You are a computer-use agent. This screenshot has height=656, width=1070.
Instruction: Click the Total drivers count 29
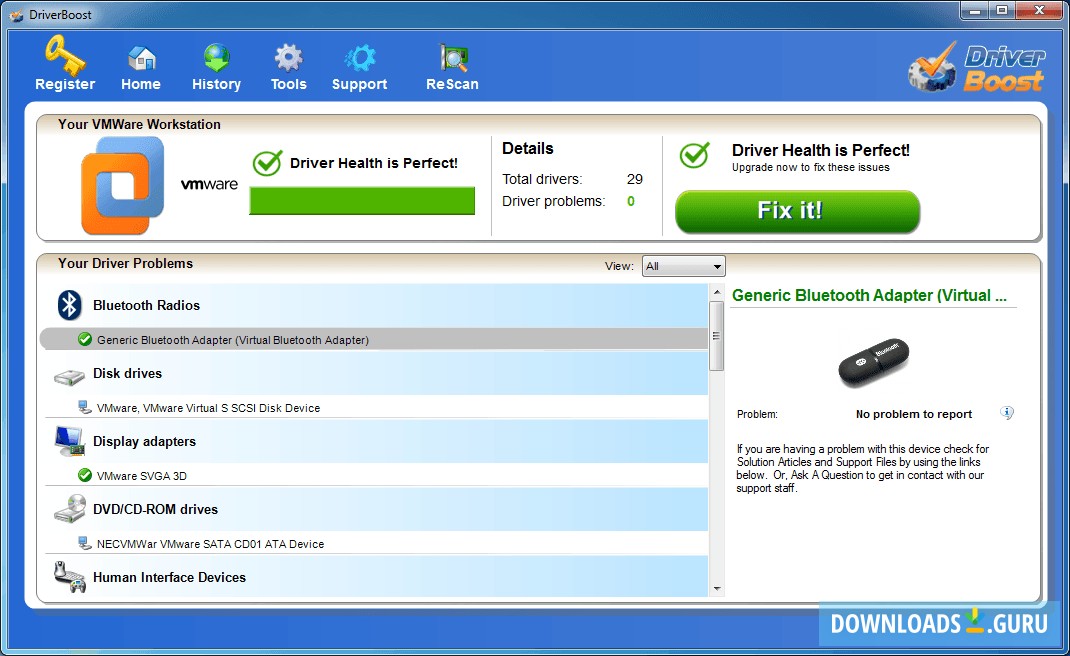tap(635, 179)
